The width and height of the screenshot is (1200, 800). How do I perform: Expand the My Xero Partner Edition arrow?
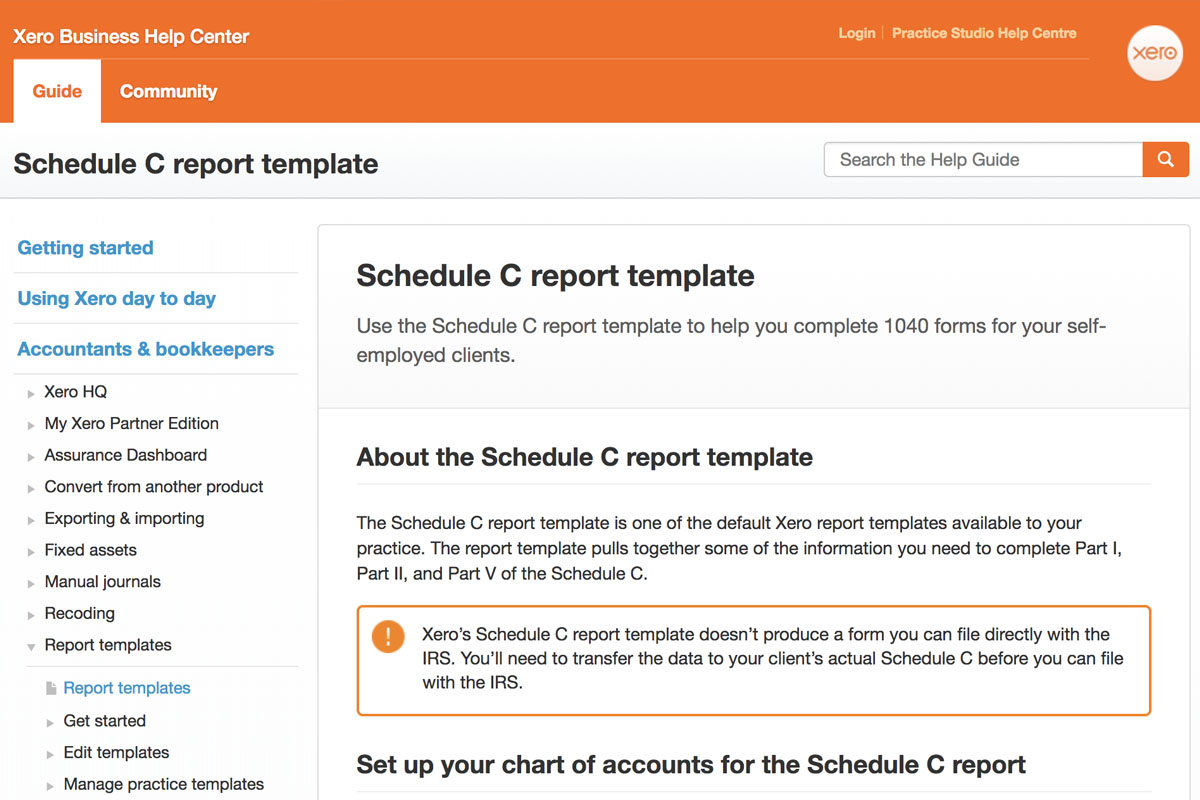[32, 425]
